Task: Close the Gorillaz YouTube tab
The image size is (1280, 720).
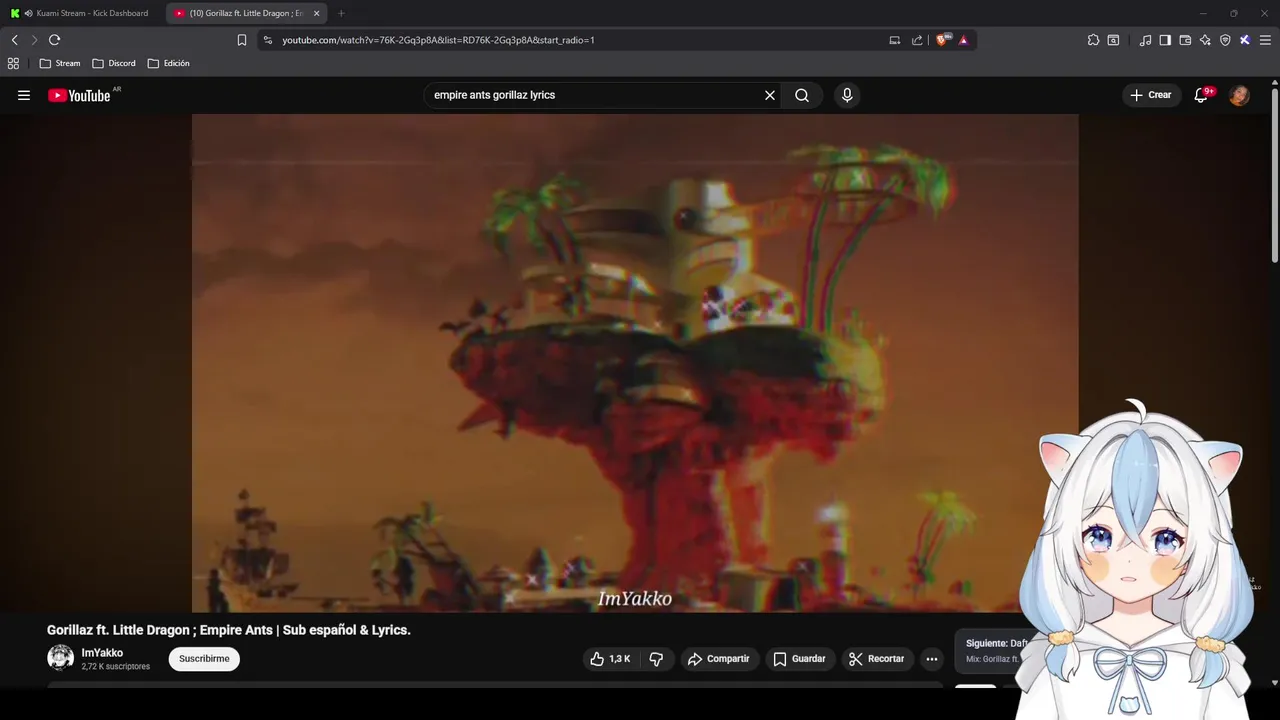Action: 316,13
